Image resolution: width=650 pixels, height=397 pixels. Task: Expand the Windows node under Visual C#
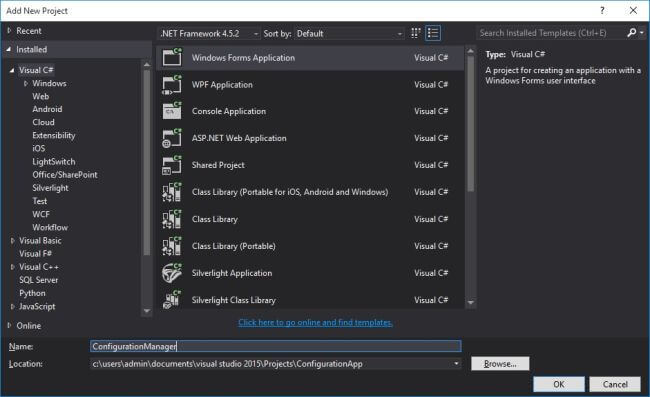click(26, 83)
